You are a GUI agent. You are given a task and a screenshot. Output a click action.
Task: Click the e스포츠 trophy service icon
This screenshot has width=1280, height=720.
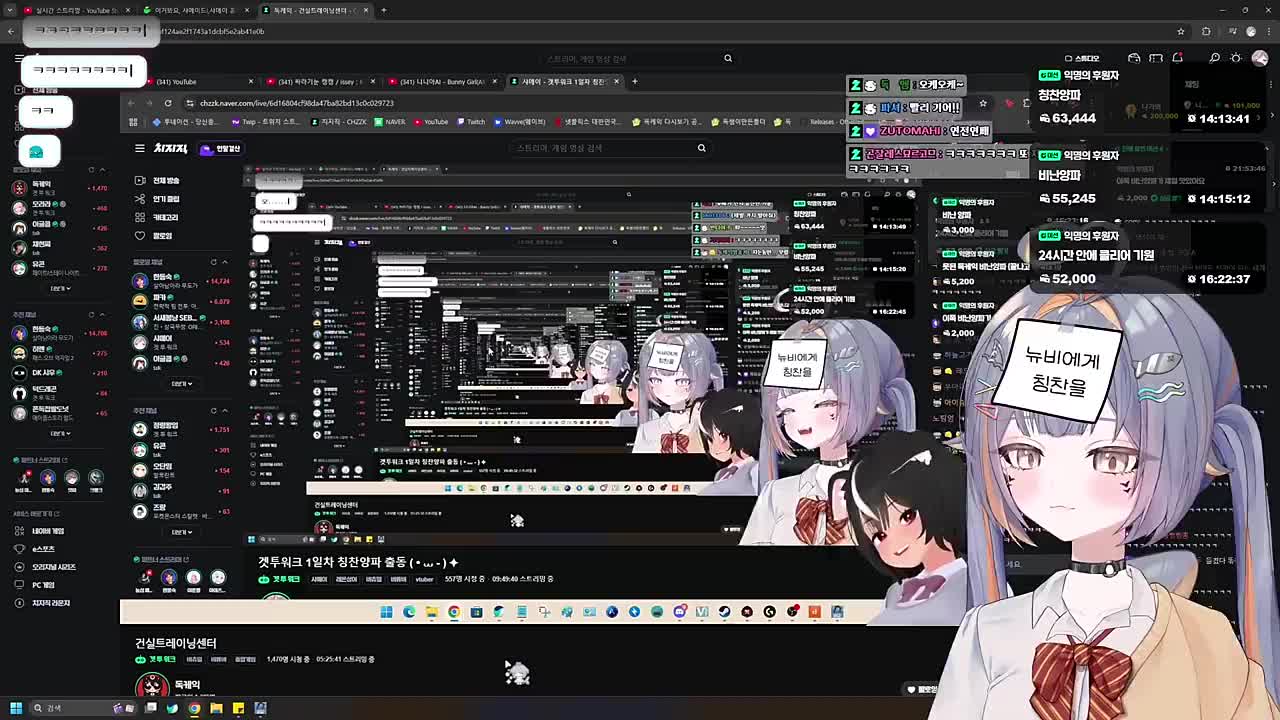coord(19,549)
